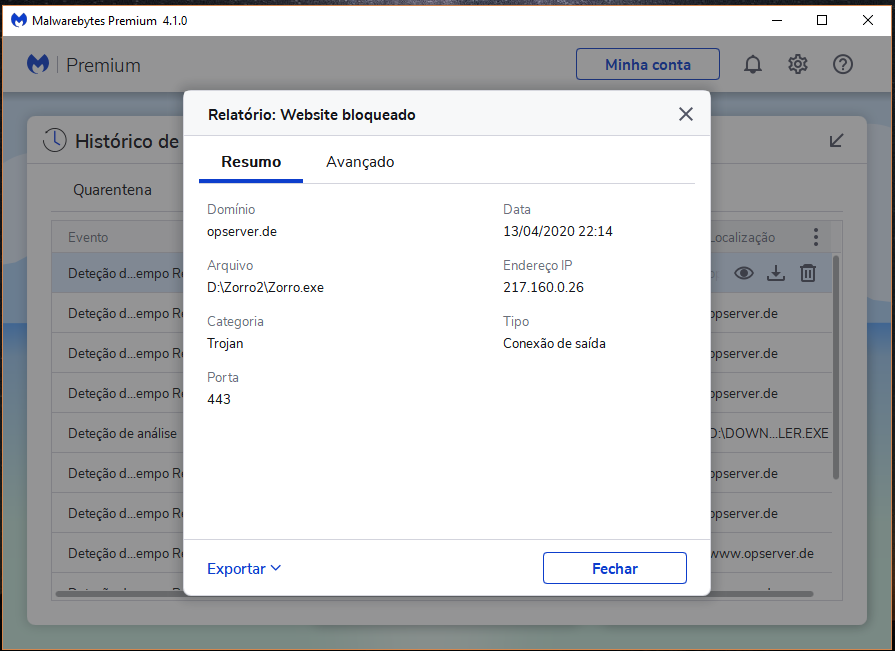Download the selected detection report
Image resolution: width=895 pixels, height=651 pixels.
(x=775, y=273)
